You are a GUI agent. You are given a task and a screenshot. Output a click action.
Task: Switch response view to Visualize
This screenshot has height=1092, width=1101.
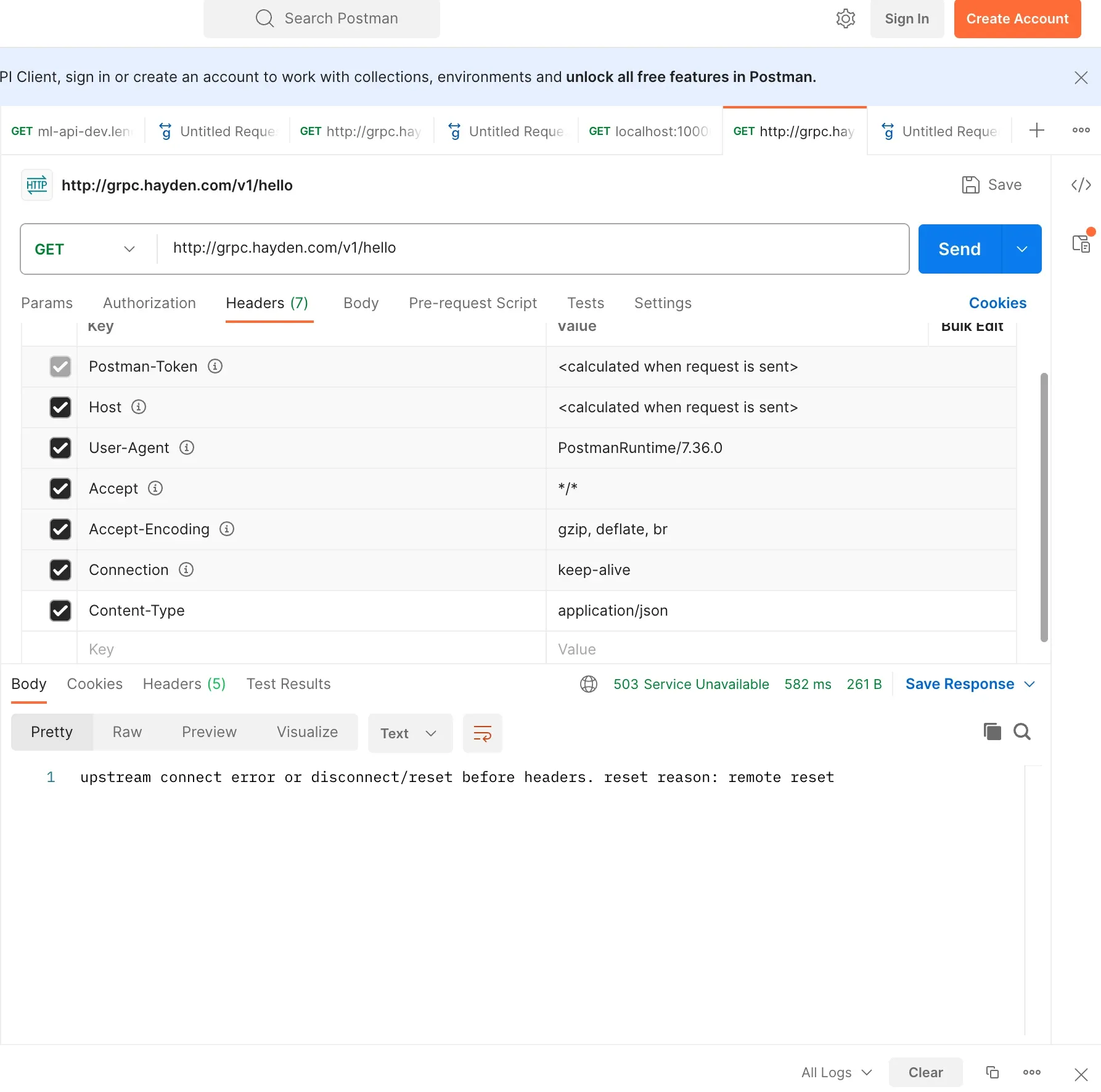click(308, 732)
